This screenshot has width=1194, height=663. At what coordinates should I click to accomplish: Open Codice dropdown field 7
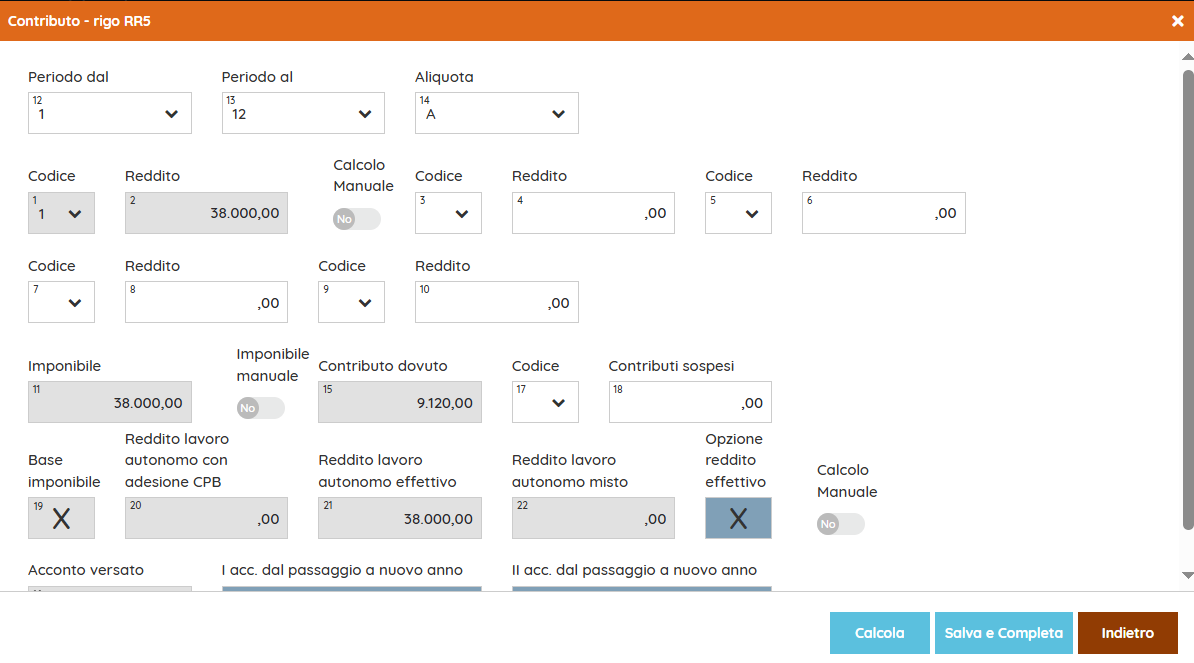tap(62, 302)
